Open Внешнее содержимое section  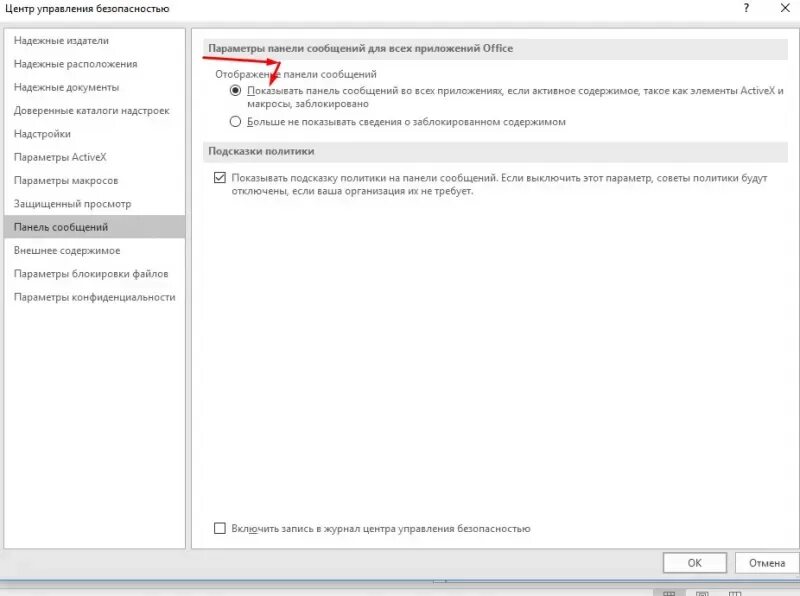pyautogui.click(x=94, y=251)
